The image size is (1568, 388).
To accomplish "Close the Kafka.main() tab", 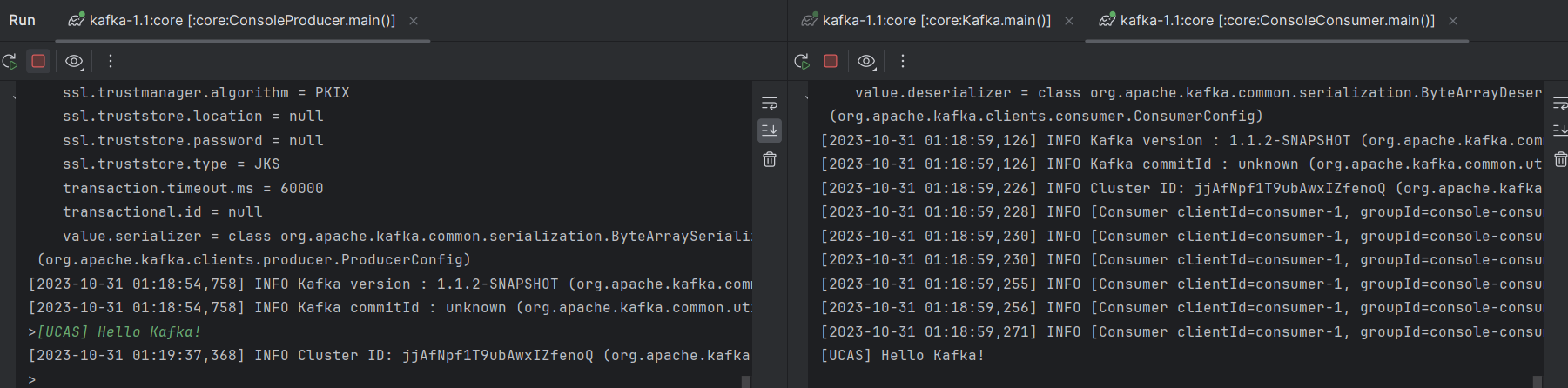I will pyautogui.click(x=1069, y=21).
